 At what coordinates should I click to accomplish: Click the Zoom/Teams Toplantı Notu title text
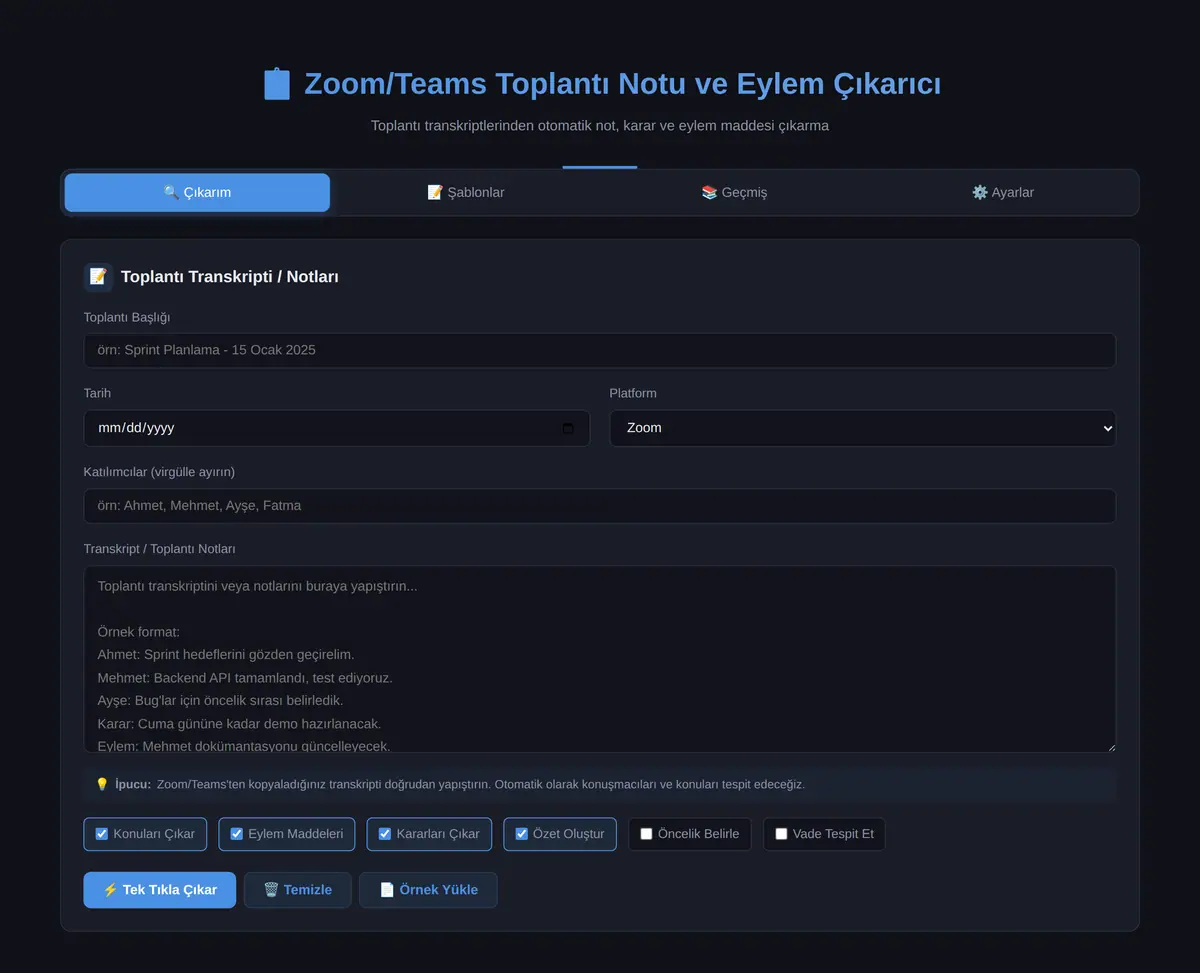(622, 84)
